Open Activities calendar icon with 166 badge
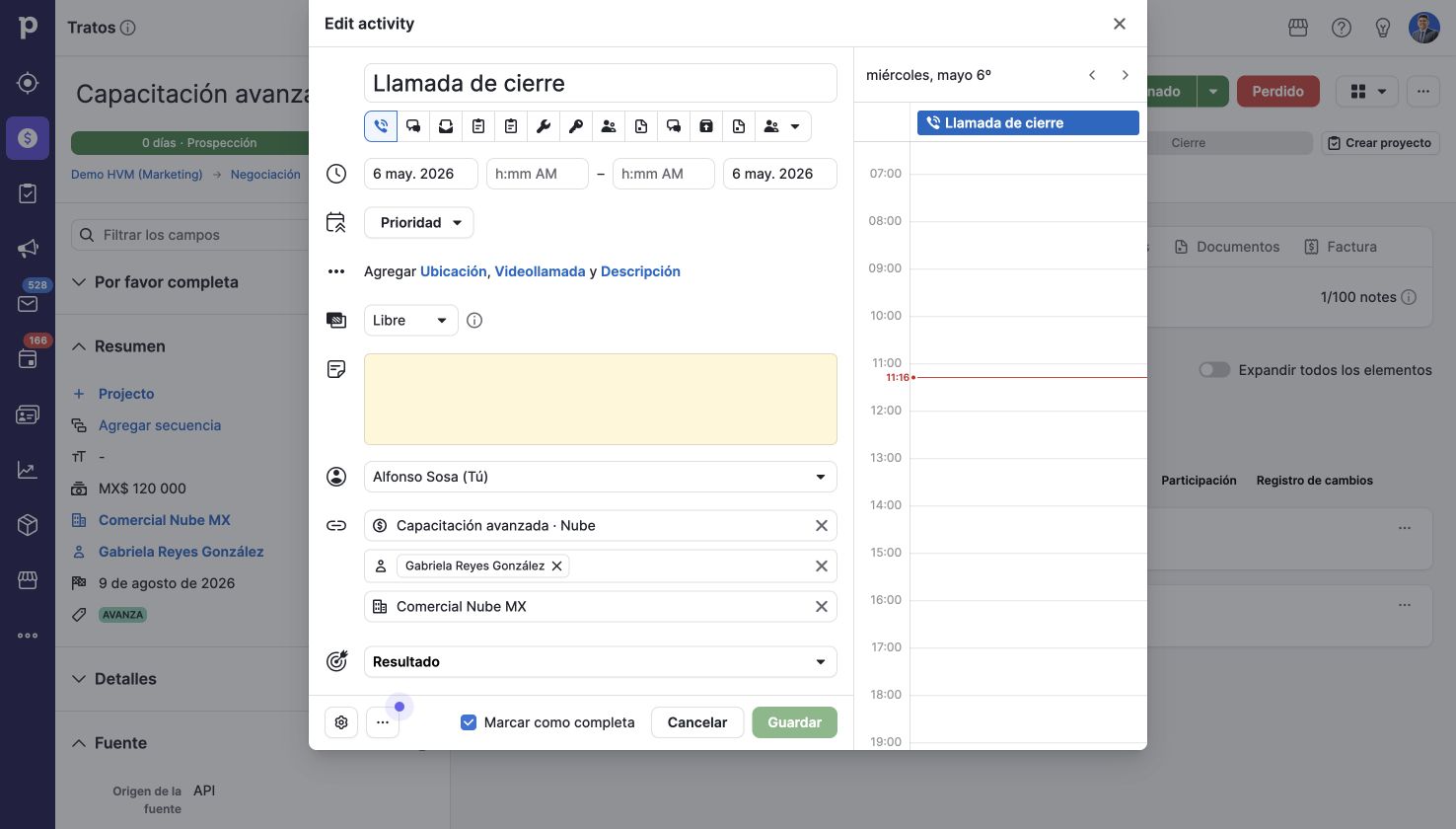The height and width of the screenshot is (829, 1456). click(x=28, y=359)
